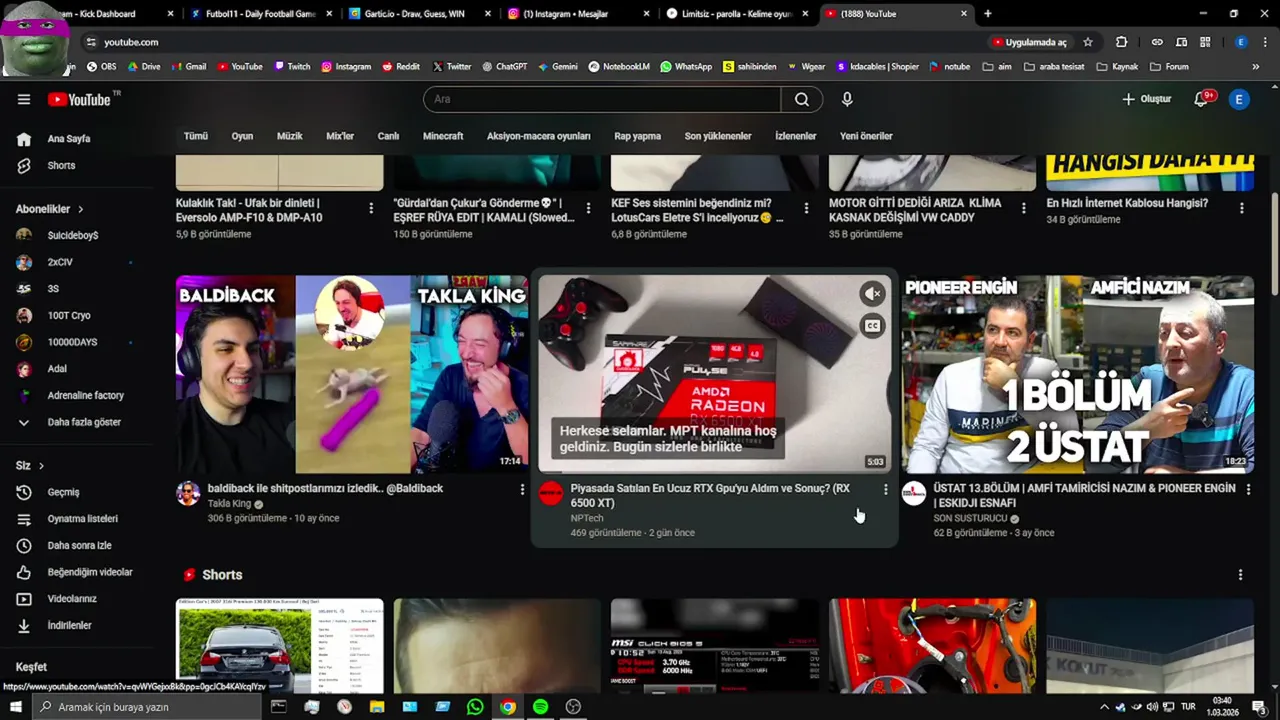Select the Oyun filter chip

click(242, 136)
